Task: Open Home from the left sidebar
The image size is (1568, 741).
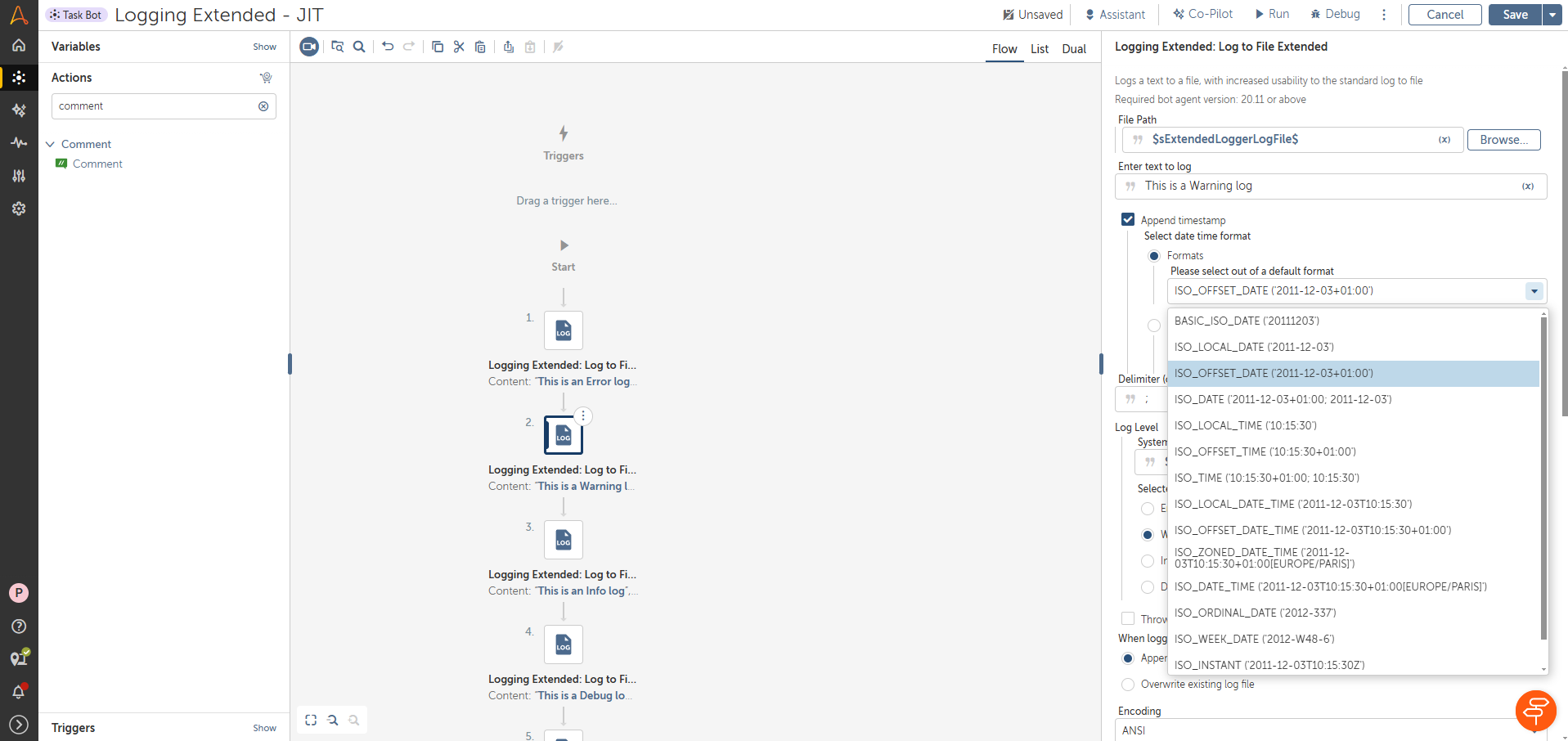Action: (19, 46)
